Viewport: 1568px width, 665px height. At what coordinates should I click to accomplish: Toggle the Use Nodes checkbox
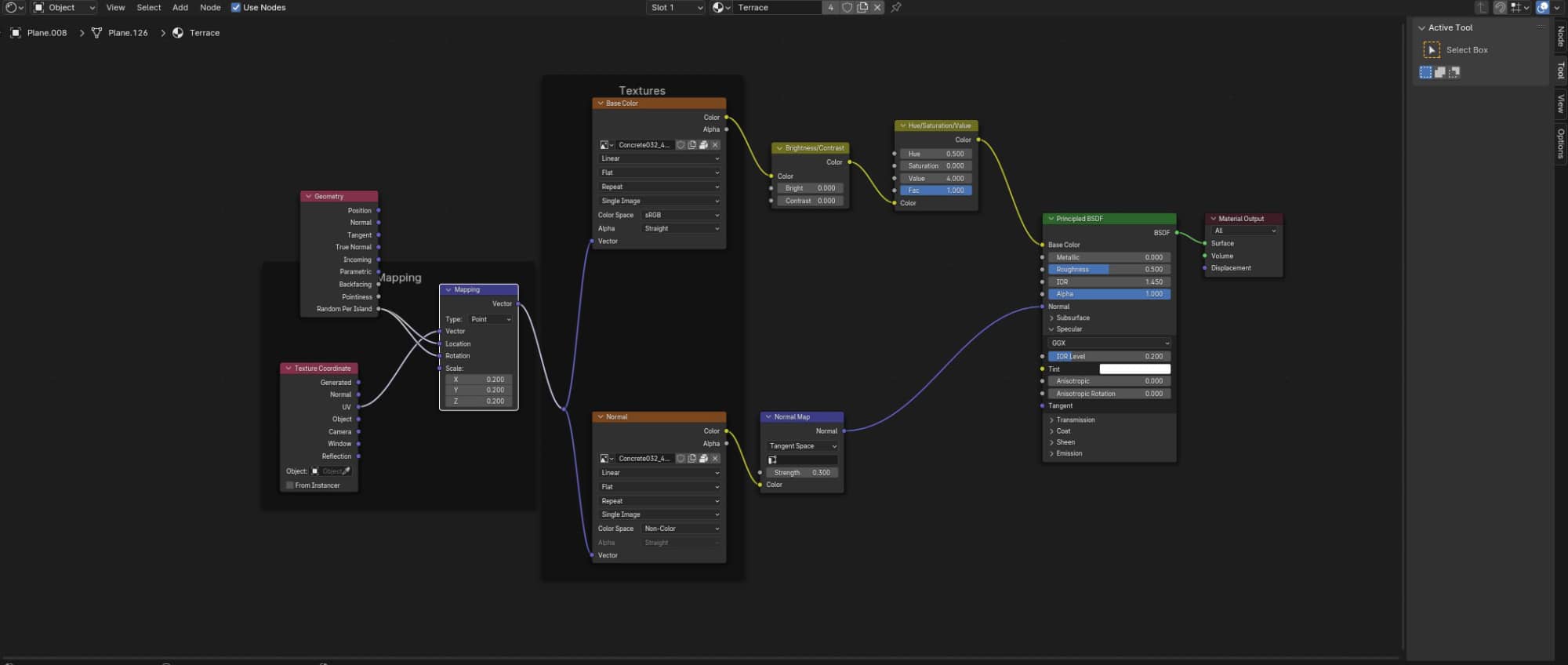pos(235,7)
